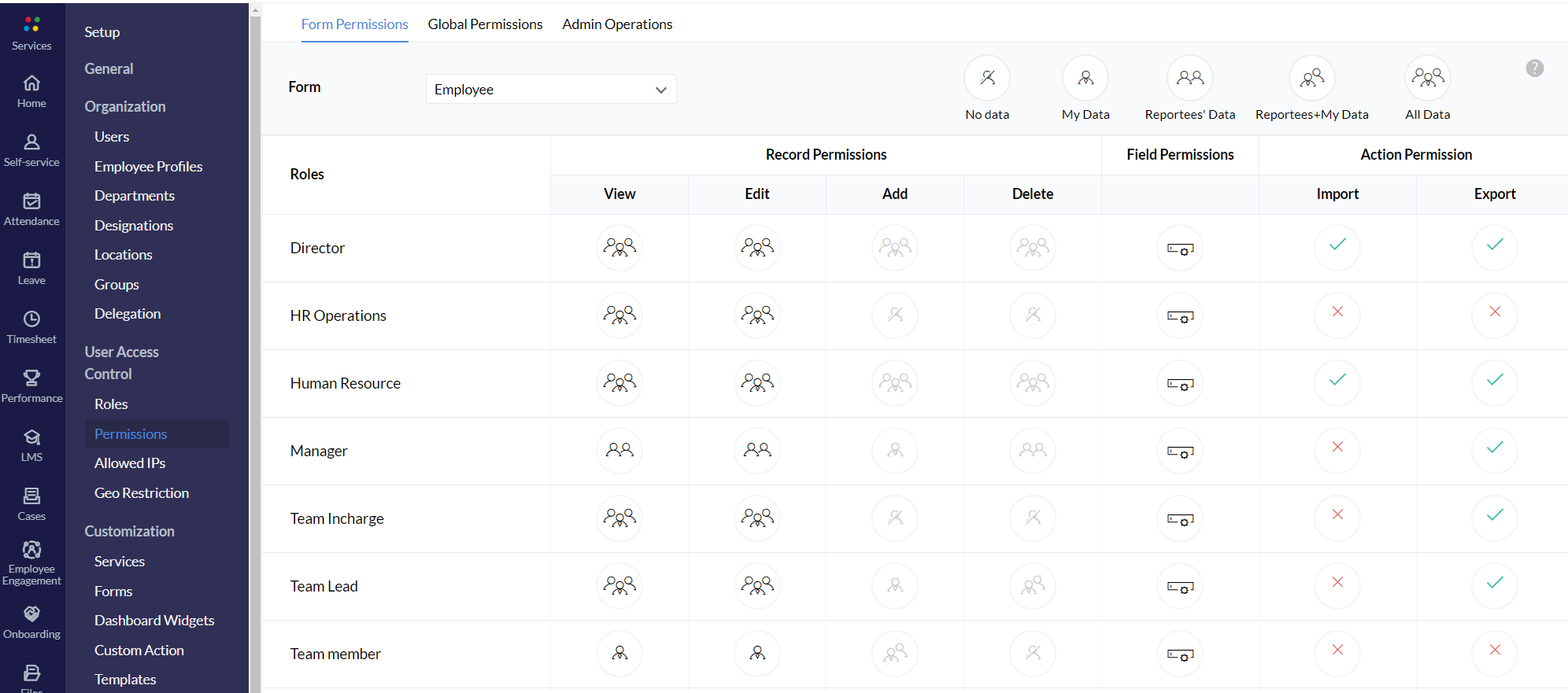Open the Attendance module icon

(x=31, y=209)
